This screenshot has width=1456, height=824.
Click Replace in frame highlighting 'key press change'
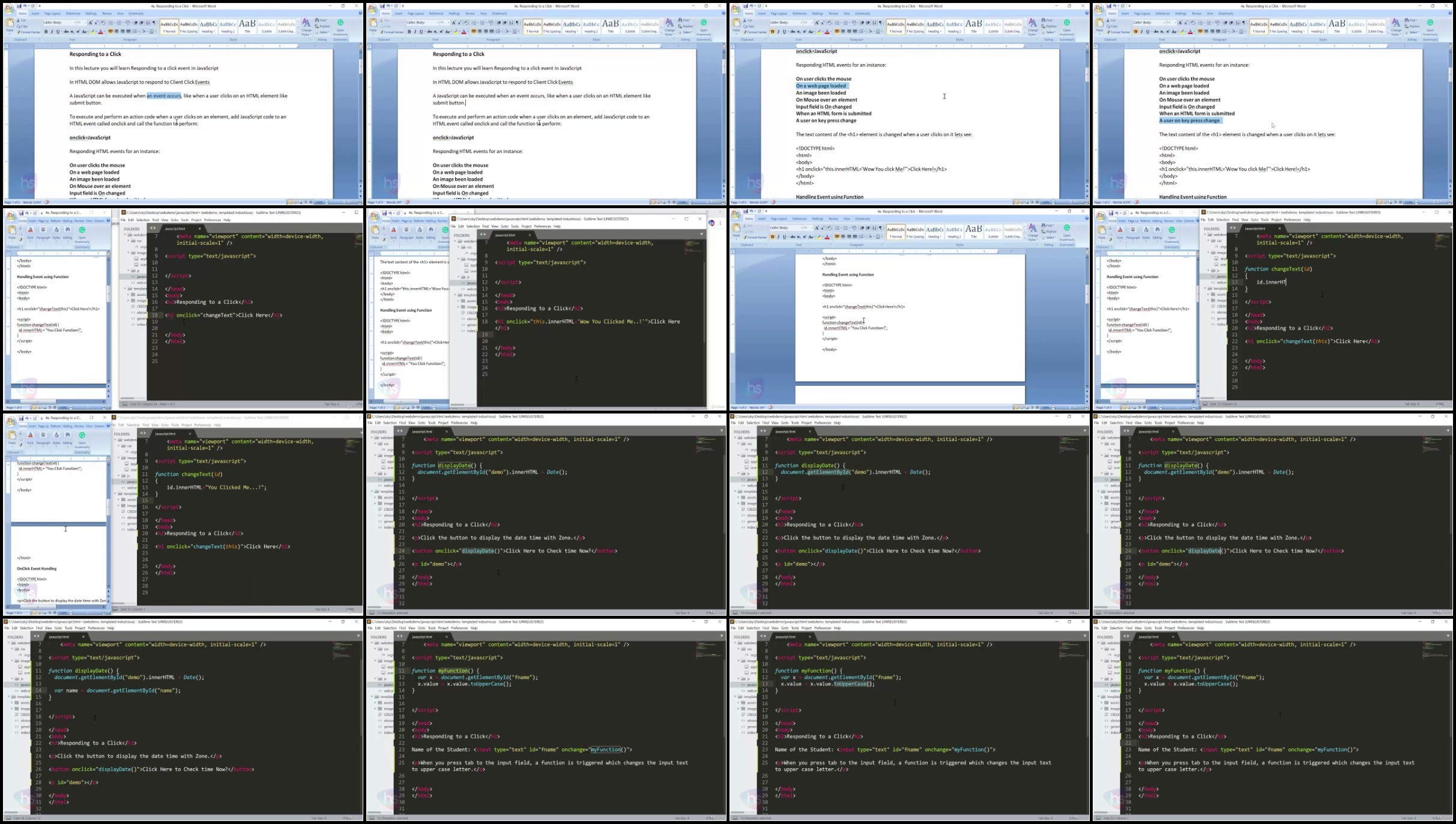pyautogui.click(x=1412, y=26)
